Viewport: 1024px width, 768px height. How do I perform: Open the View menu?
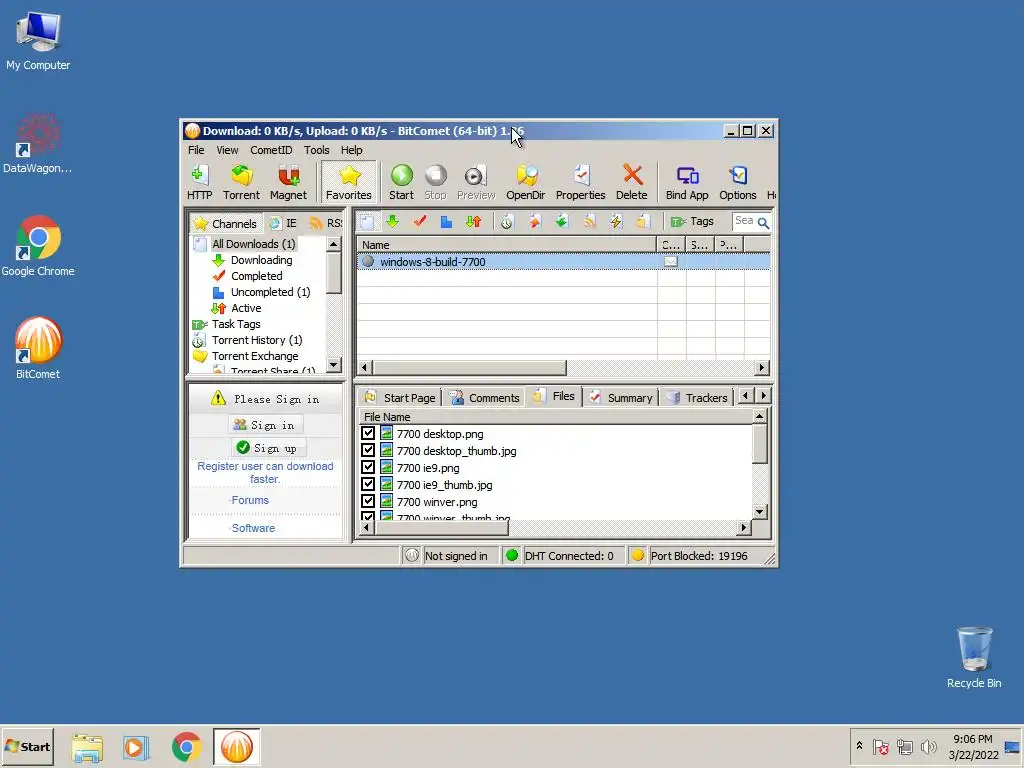click(x=227, y=150)
